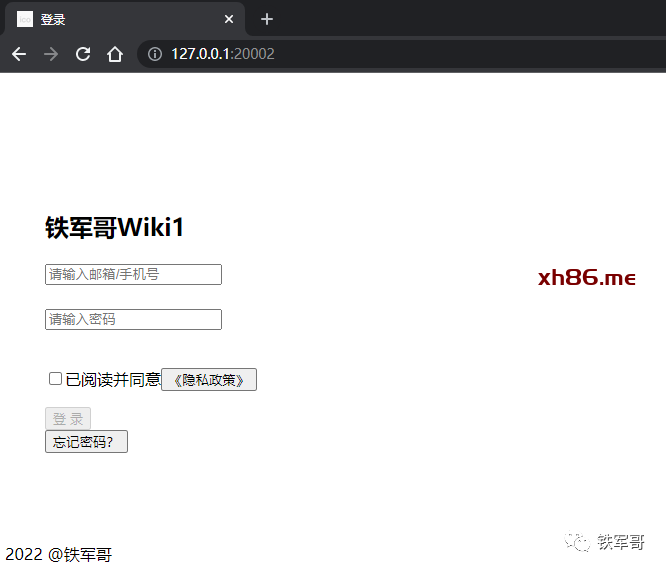This screenshot has width=666, height=571.
Task: Go to the browser home page
Action: pyautogui.click(x=115, y=54)
